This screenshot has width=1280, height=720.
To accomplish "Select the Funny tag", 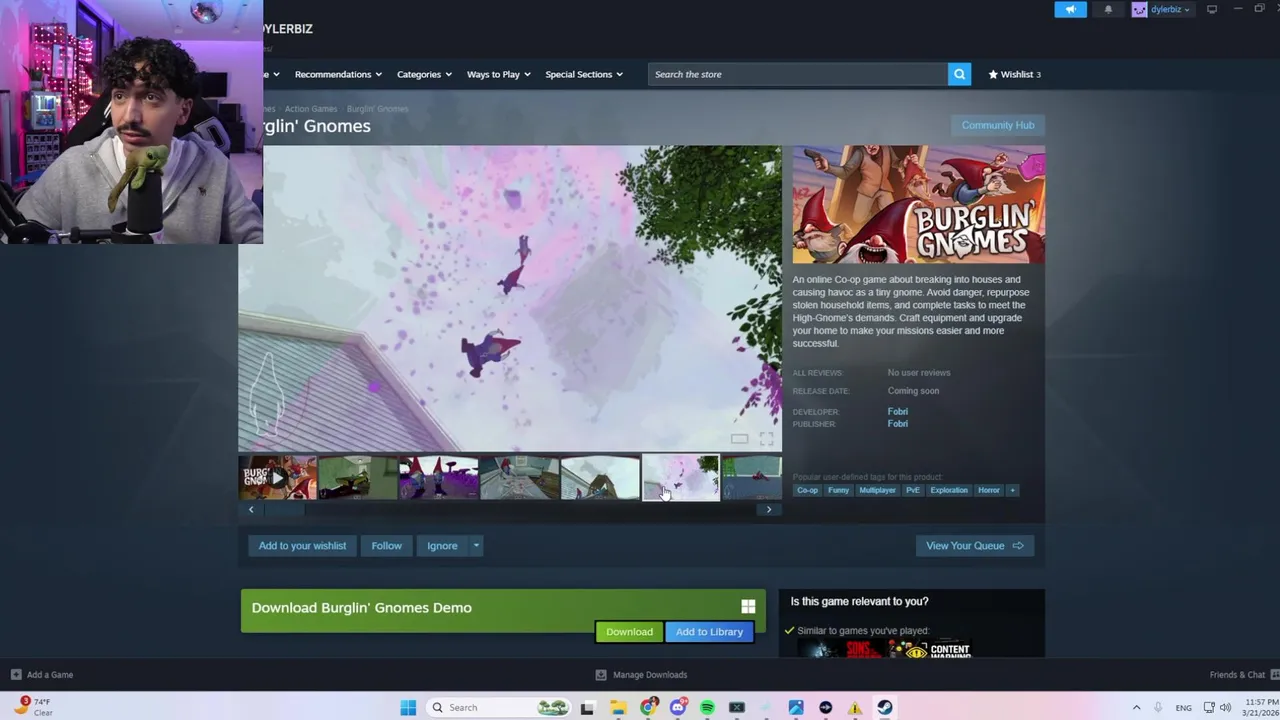I will click(x=838, y=490).
